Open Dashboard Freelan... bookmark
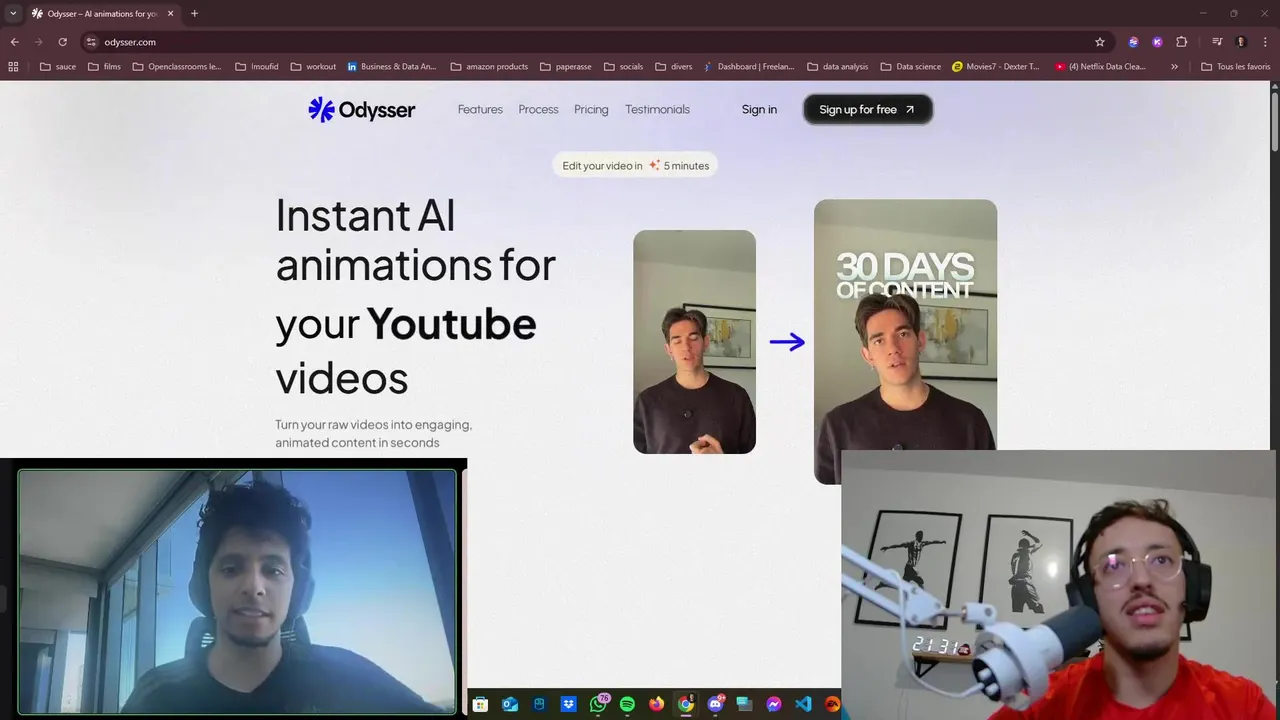 coord(748,67)
